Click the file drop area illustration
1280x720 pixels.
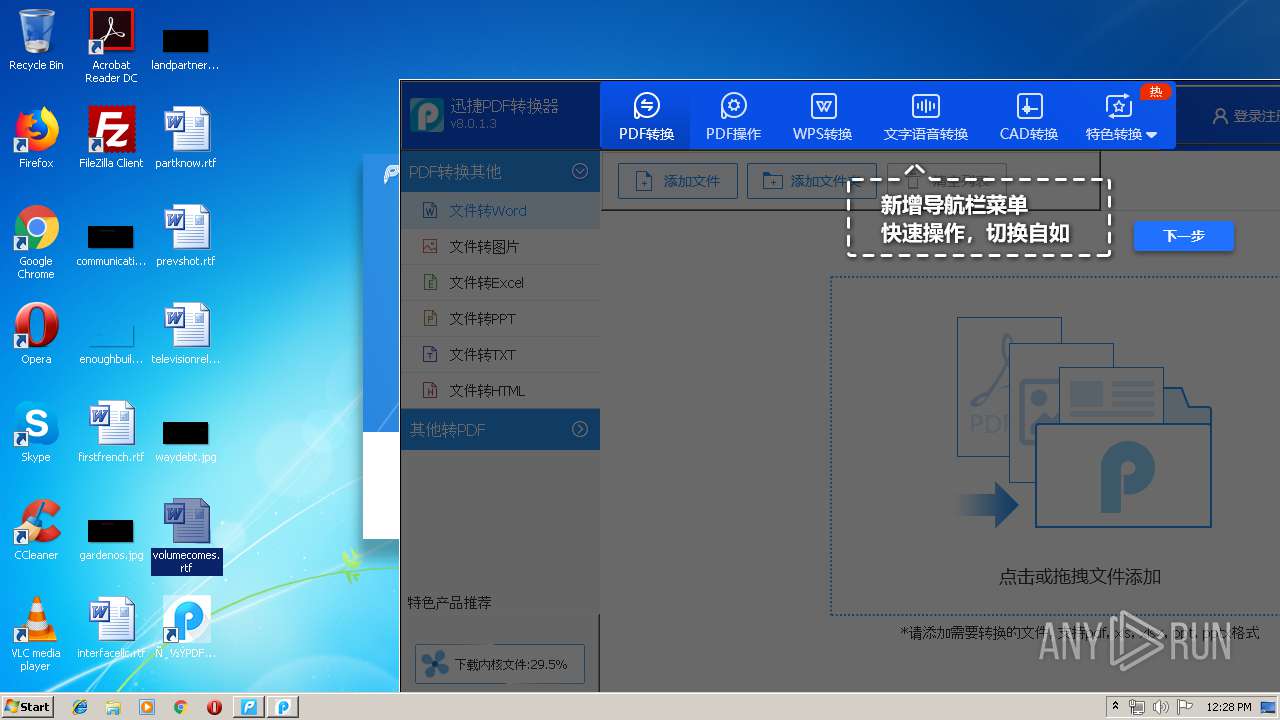pos(1083,423)
